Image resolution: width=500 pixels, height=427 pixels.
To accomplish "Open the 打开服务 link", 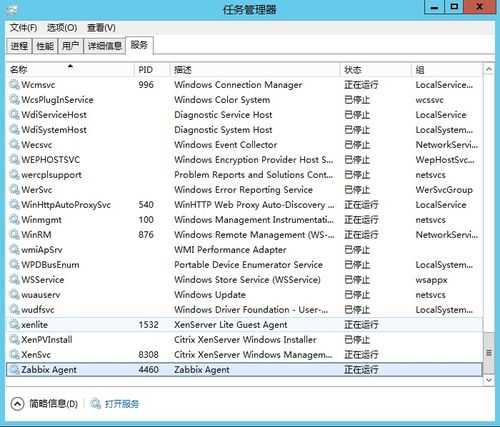I will point(122,404).
